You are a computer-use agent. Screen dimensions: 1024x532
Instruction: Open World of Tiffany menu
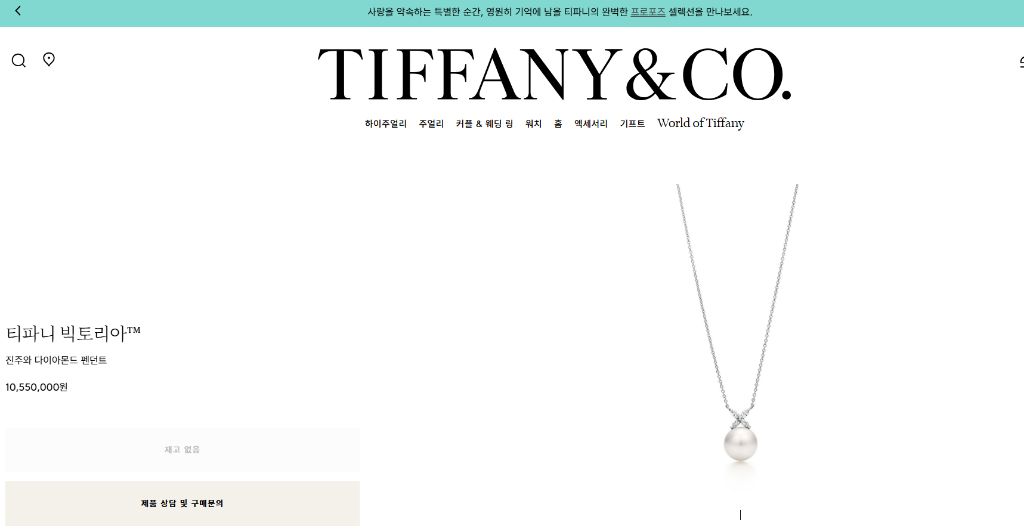pos(701,123)
